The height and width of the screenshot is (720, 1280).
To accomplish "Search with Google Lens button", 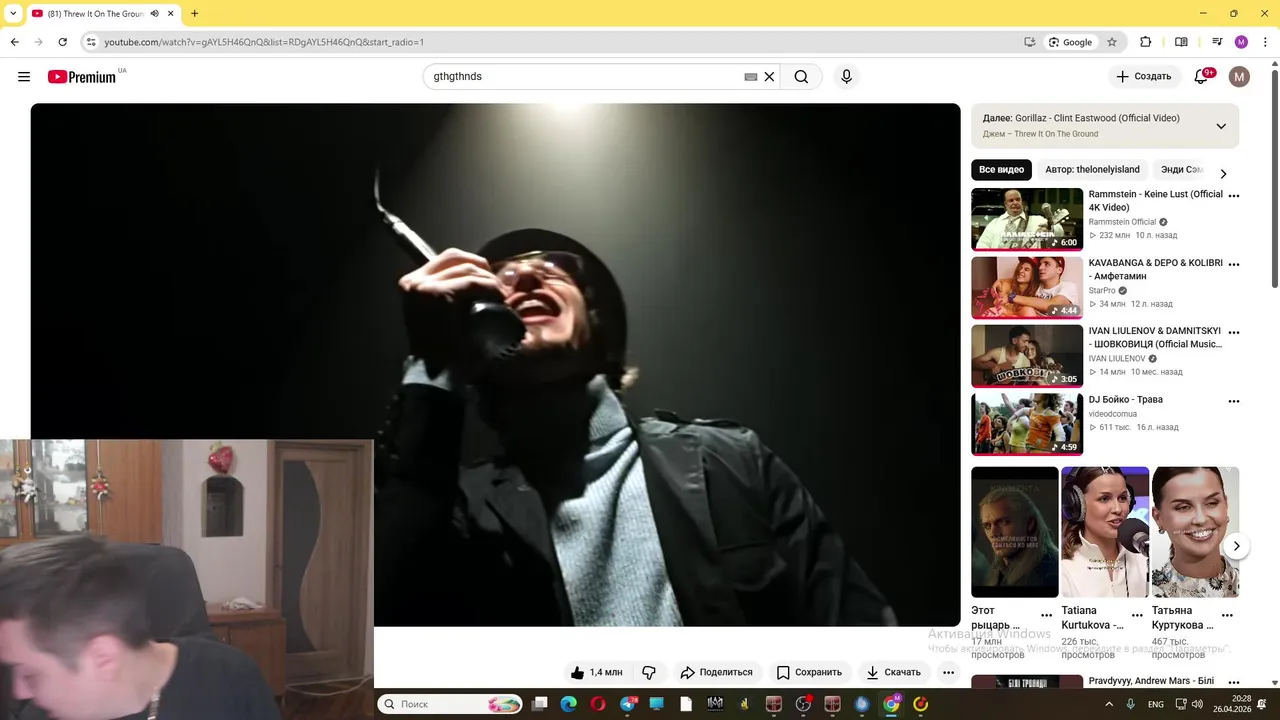I will [x=1070, y=42].
